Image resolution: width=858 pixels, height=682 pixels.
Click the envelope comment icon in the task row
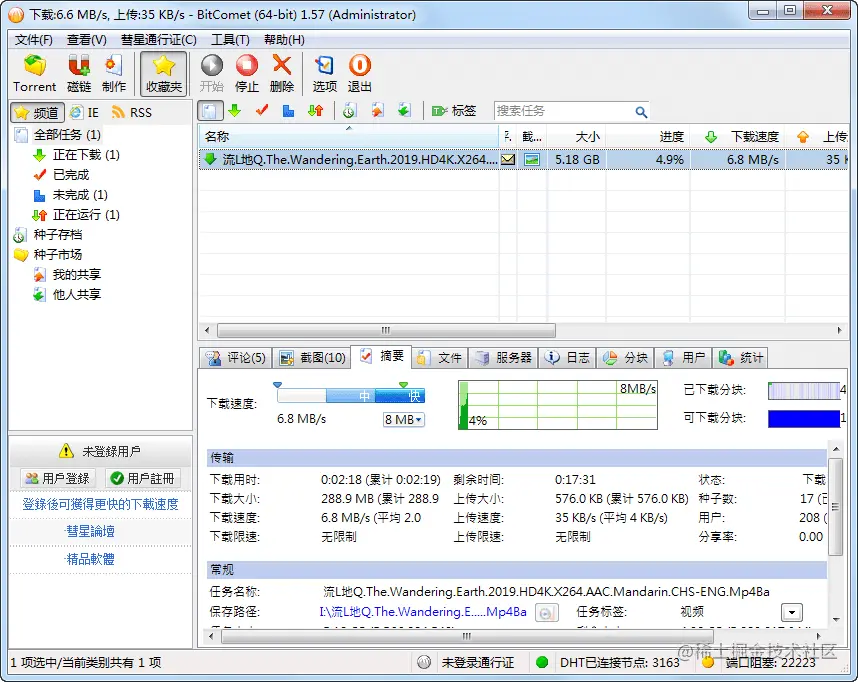tap(508, 159)
